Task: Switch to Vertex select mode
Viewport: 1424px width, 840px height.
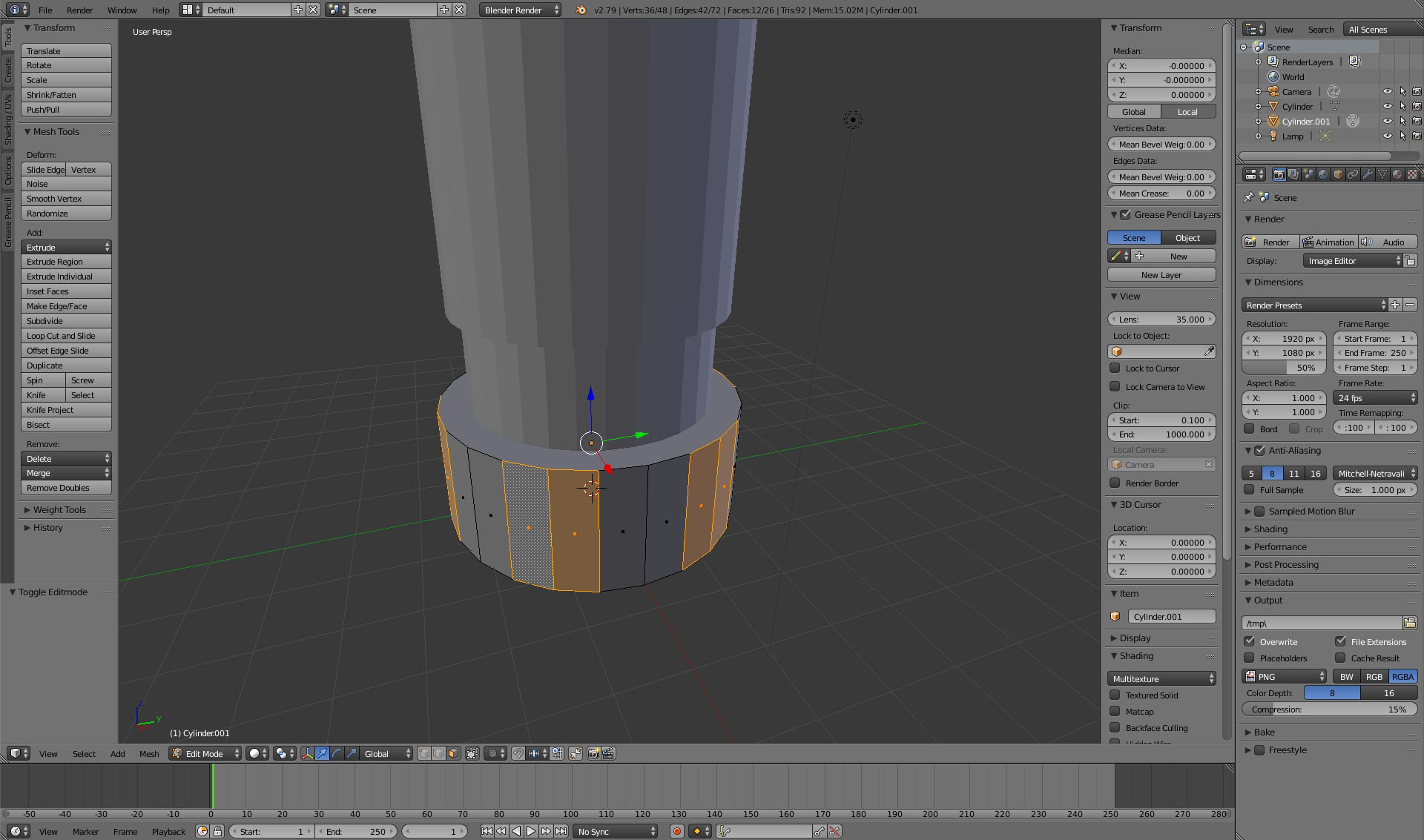Action: click(424, 753)
